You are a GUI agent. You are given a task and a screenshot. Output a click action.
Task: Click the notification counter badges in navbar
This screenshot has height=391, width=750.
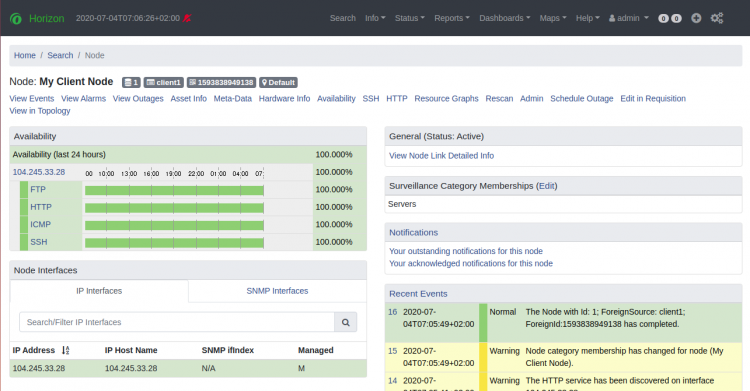(x=670, y=18)
